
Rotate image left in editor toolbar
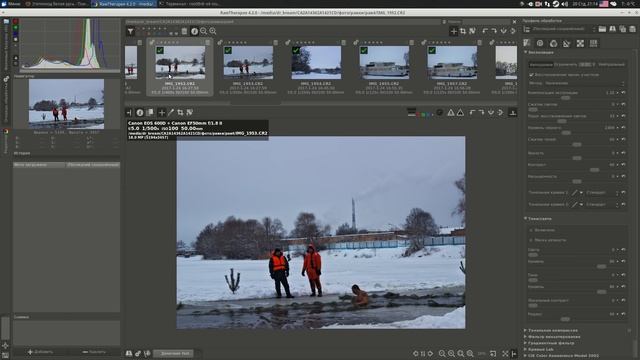tap(472, 112)
